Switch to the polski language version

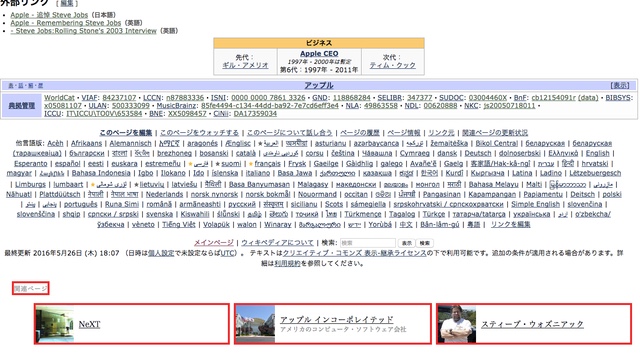click(x=612, y=194)
